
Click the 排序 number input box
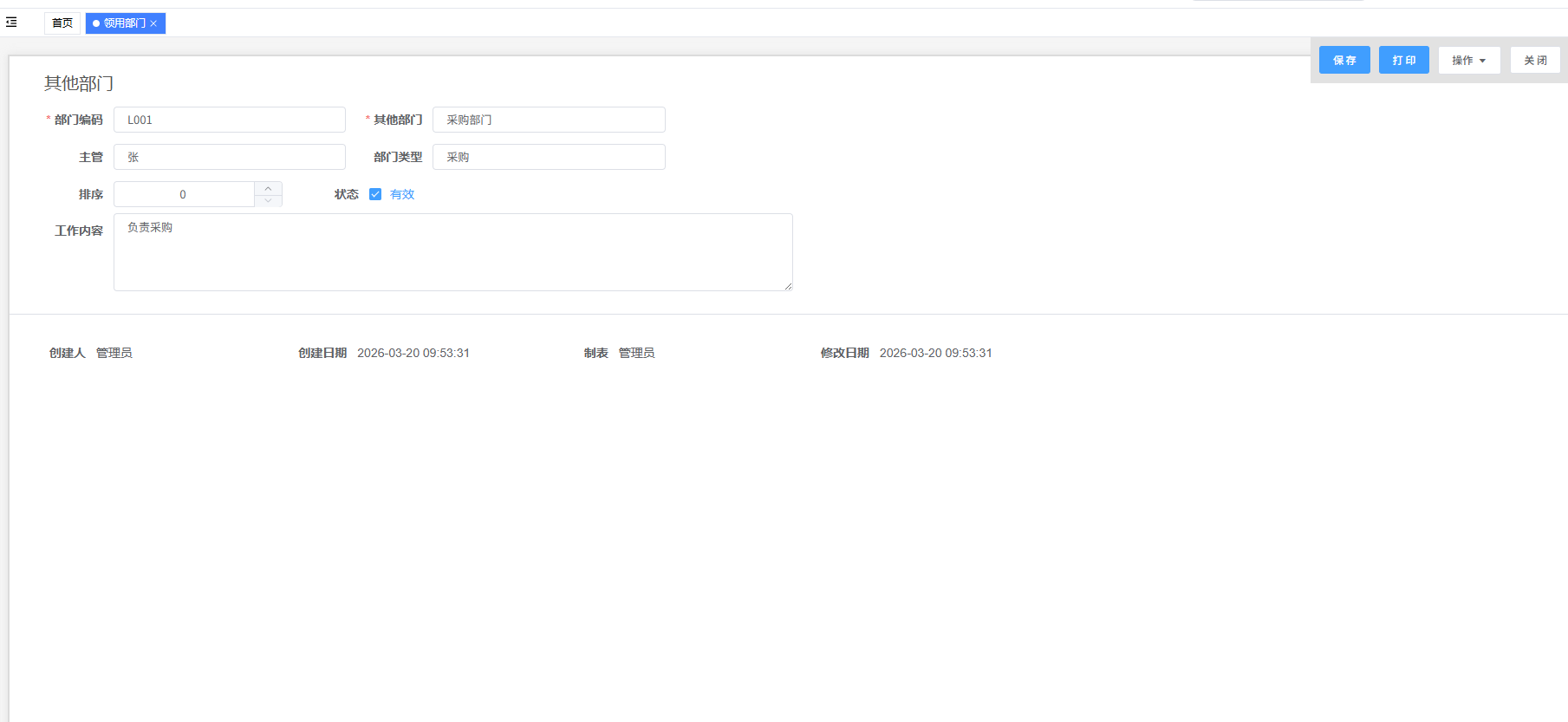(x=183, y=194)
